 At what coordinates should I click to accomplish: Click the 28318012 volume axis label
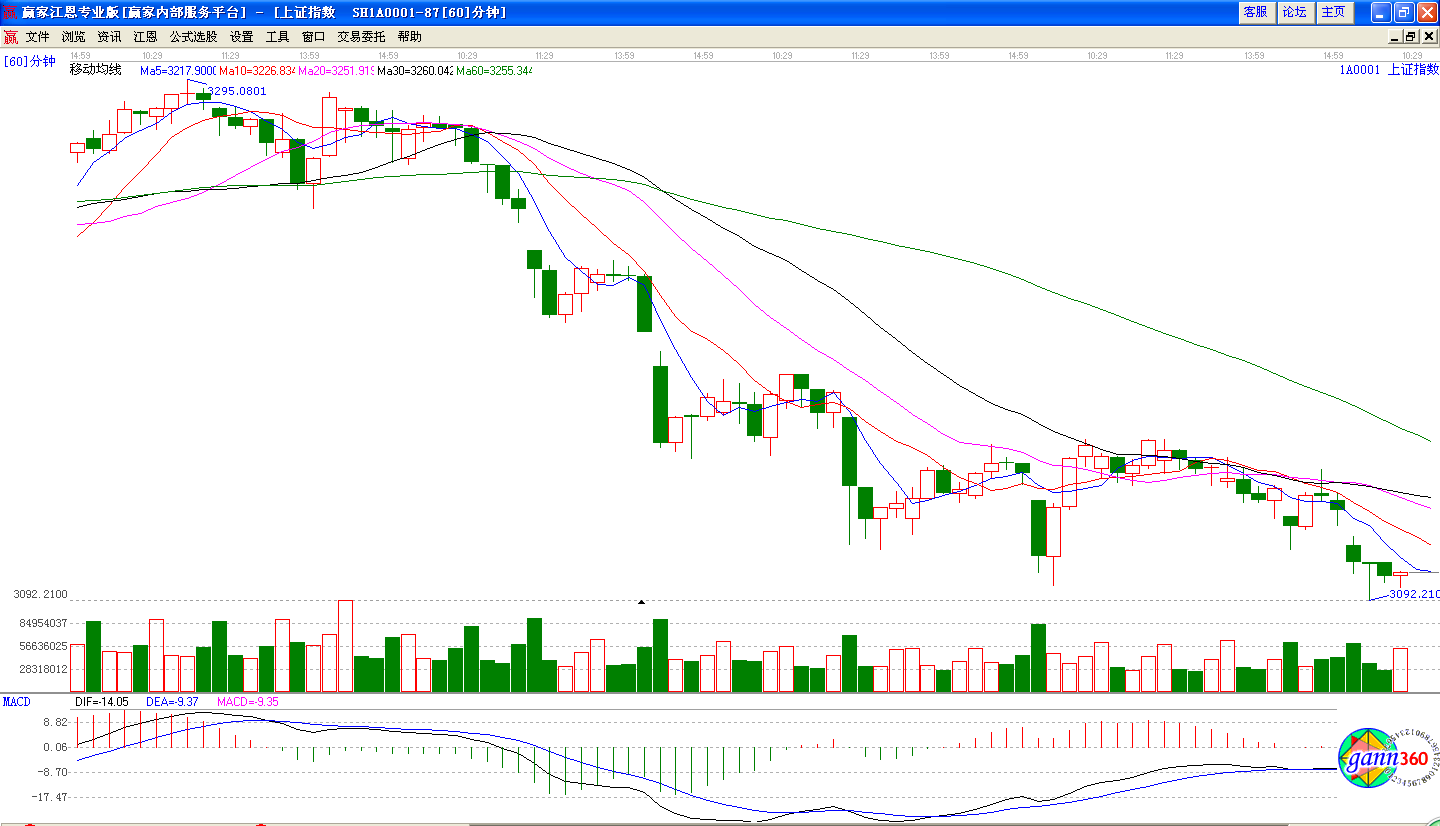click(x=43, y=669)
